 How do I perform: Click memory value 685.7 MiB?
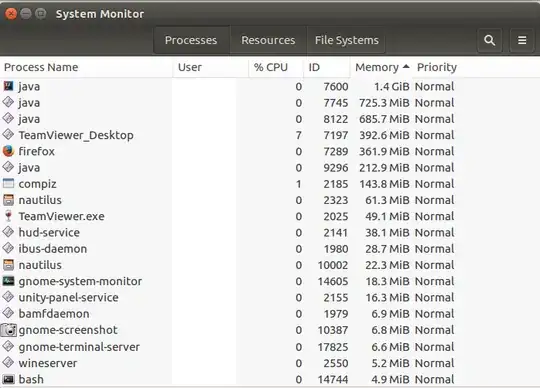tap(384, 119)
